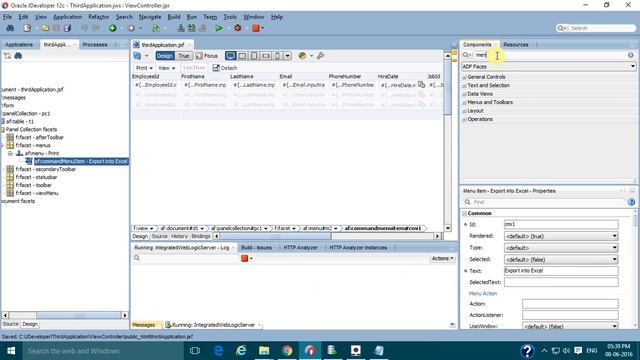The image size is (640, 360).
Task: Select the phone preview device icon
Action: click(x=278, y=56)
